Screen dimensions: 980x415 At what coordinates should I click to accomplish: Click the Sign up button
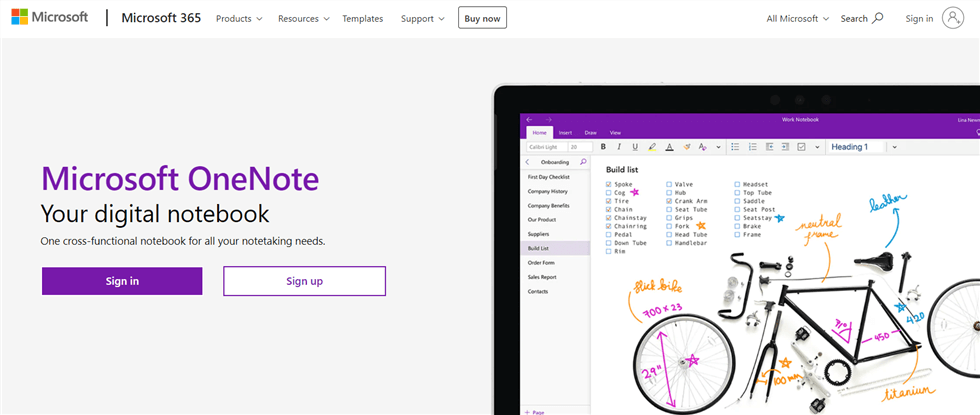pos(304,281)
